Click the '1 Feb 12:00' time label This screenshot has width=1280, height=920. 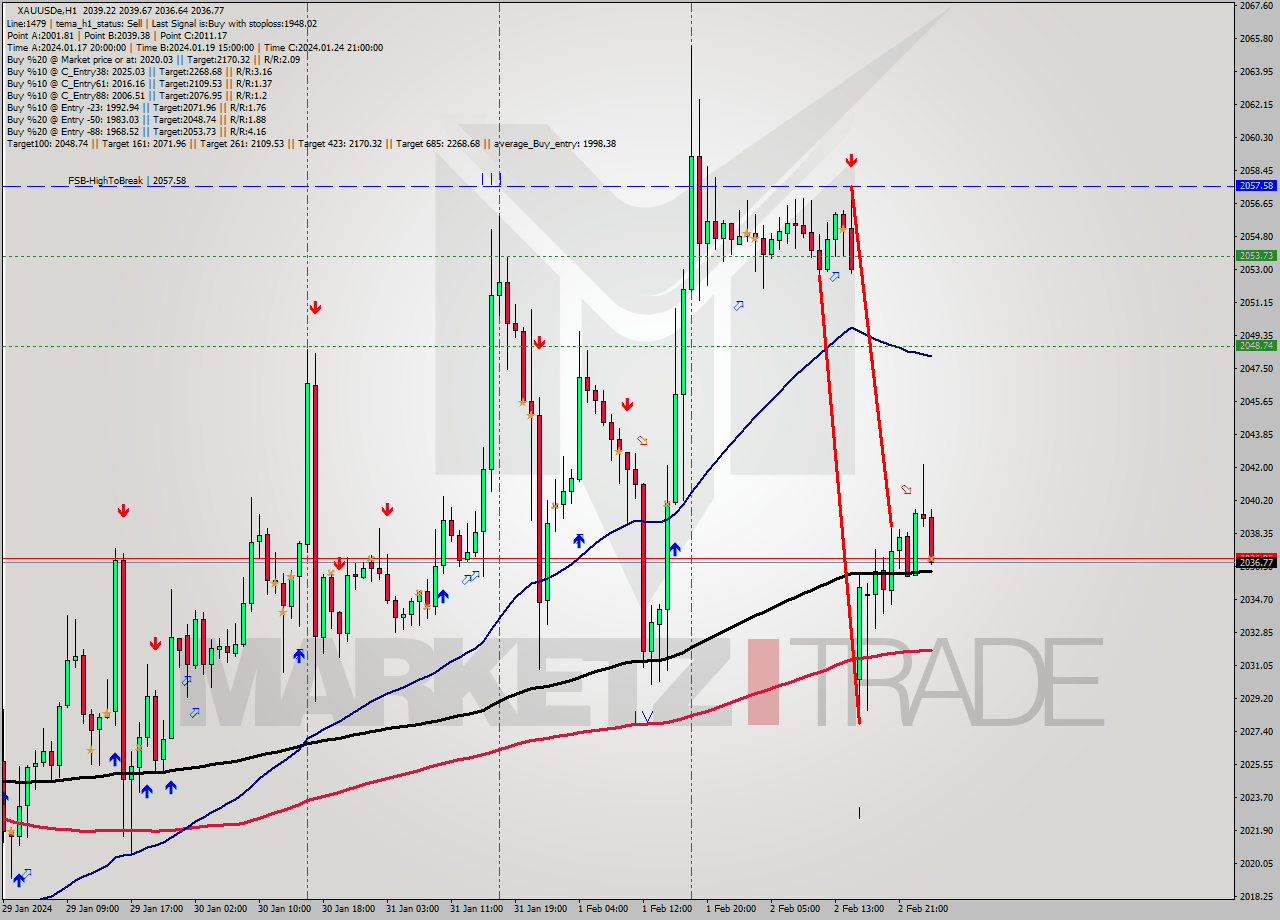667,909
